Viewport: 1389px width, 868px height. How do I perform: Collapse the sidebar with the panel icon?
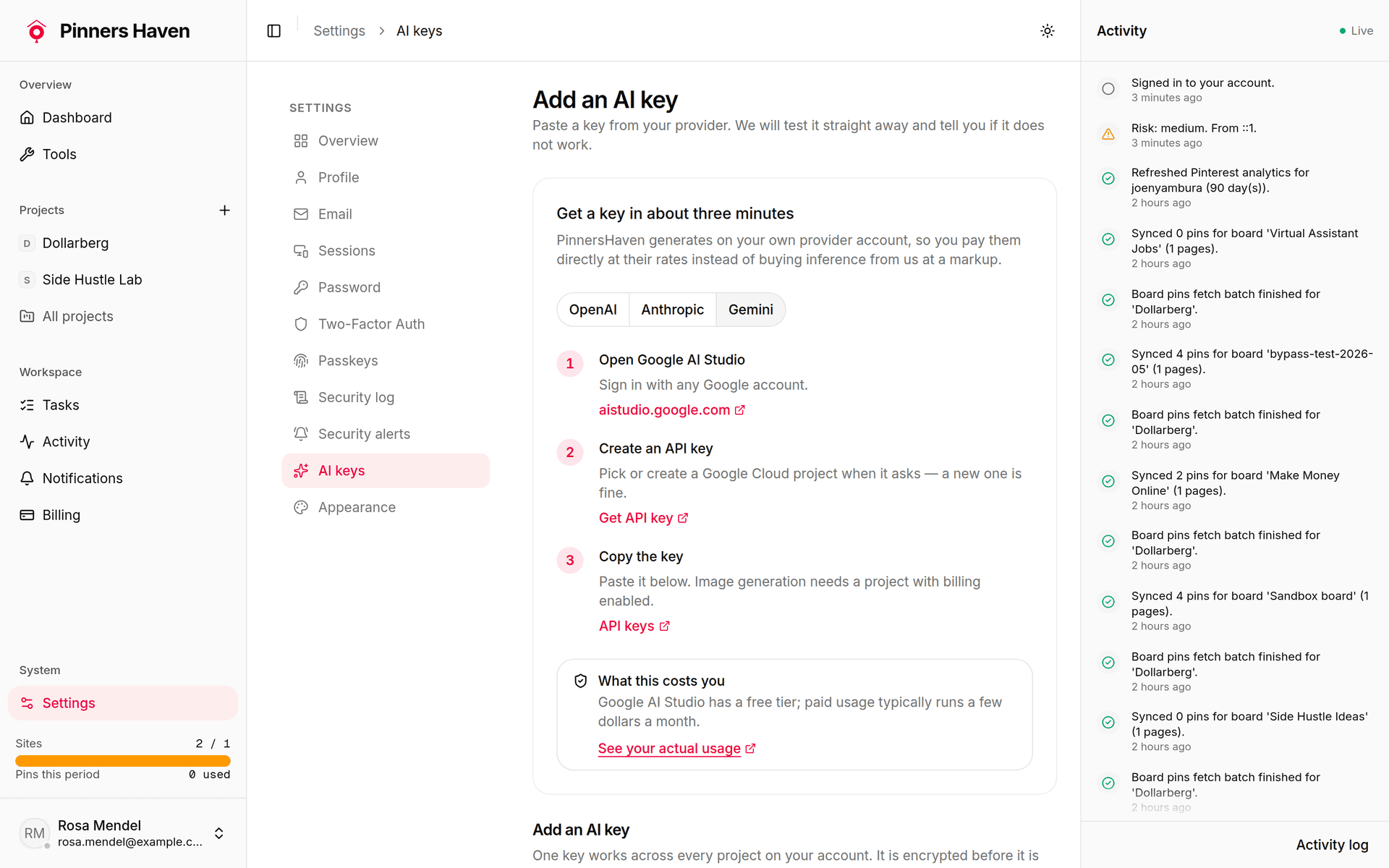[x=273, y=30]
